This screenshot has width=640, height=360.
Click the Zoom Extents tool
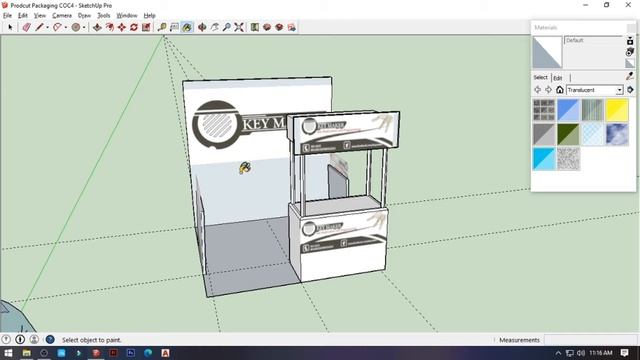pyautogui.click(x=239, y=27)
